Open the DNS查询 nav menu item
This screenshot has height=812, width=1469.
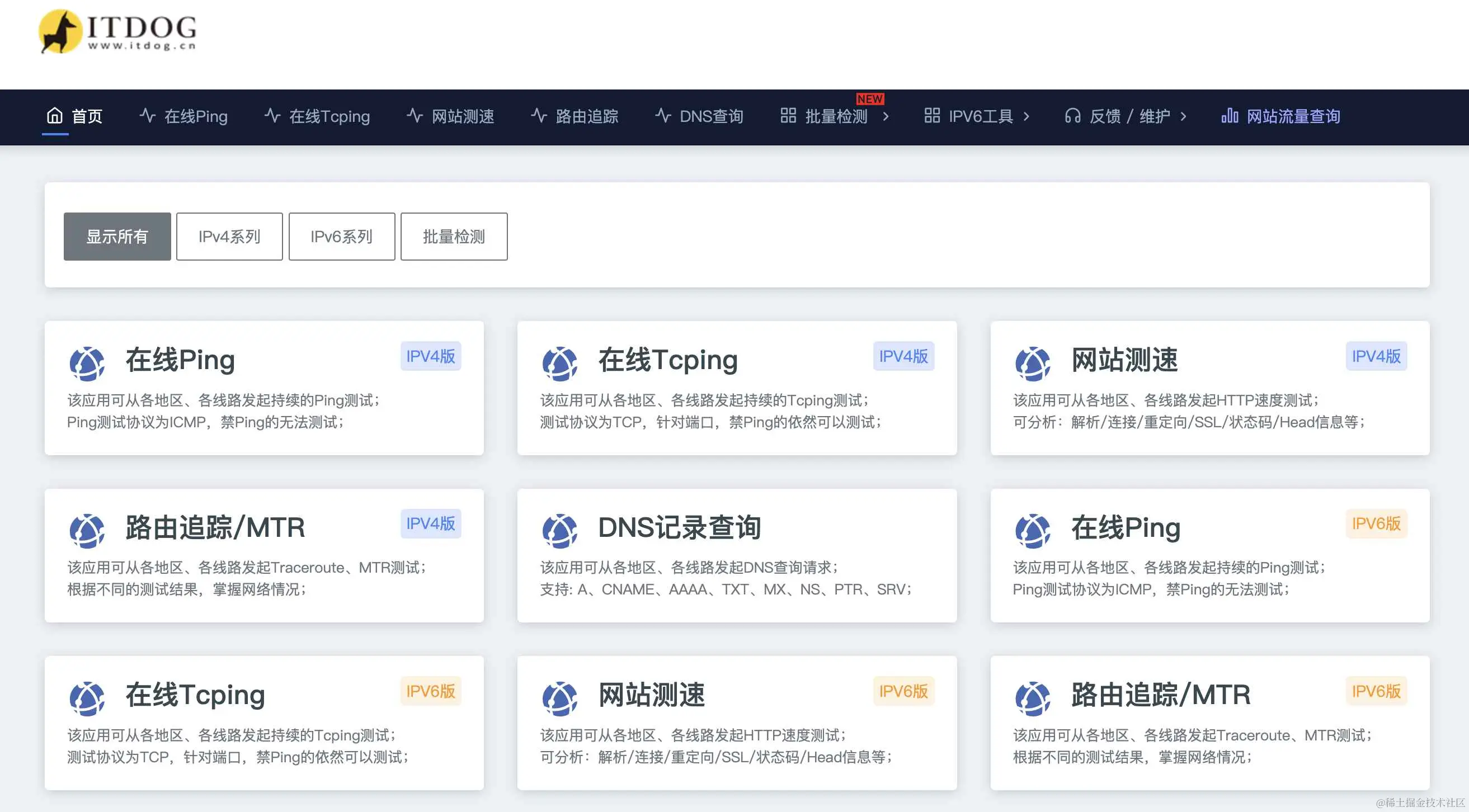(710, 117)
